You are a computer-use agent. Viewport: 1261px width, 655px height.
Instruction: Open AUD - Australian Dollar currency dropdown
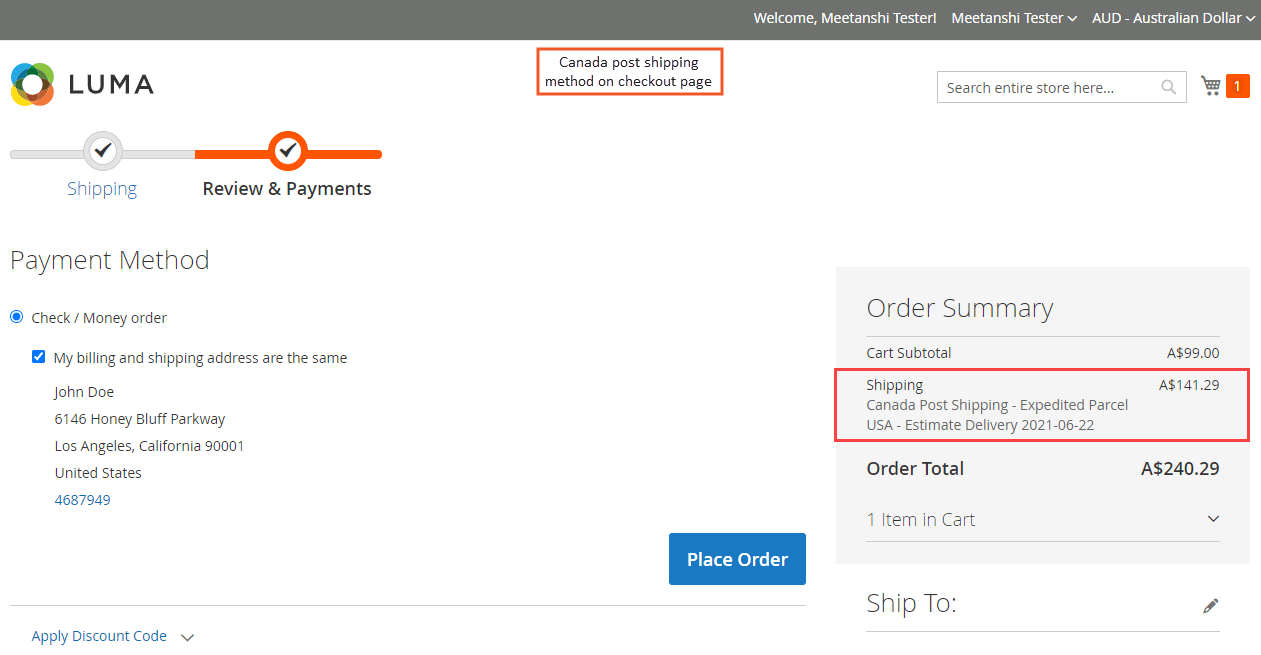coord(1173,18)
